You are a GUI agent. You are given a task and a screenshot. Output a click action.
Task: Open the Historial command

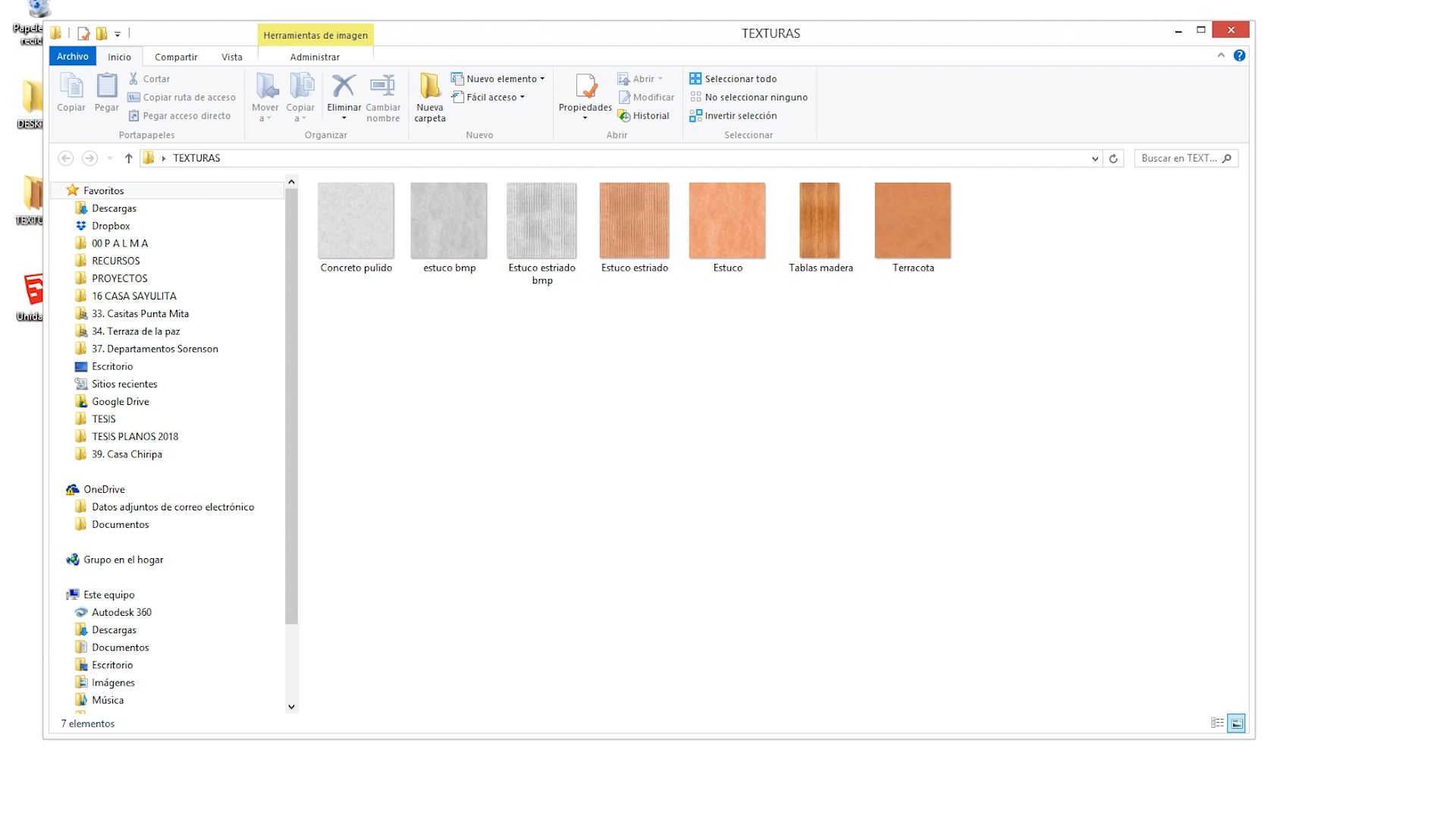[x=644, y=116]
